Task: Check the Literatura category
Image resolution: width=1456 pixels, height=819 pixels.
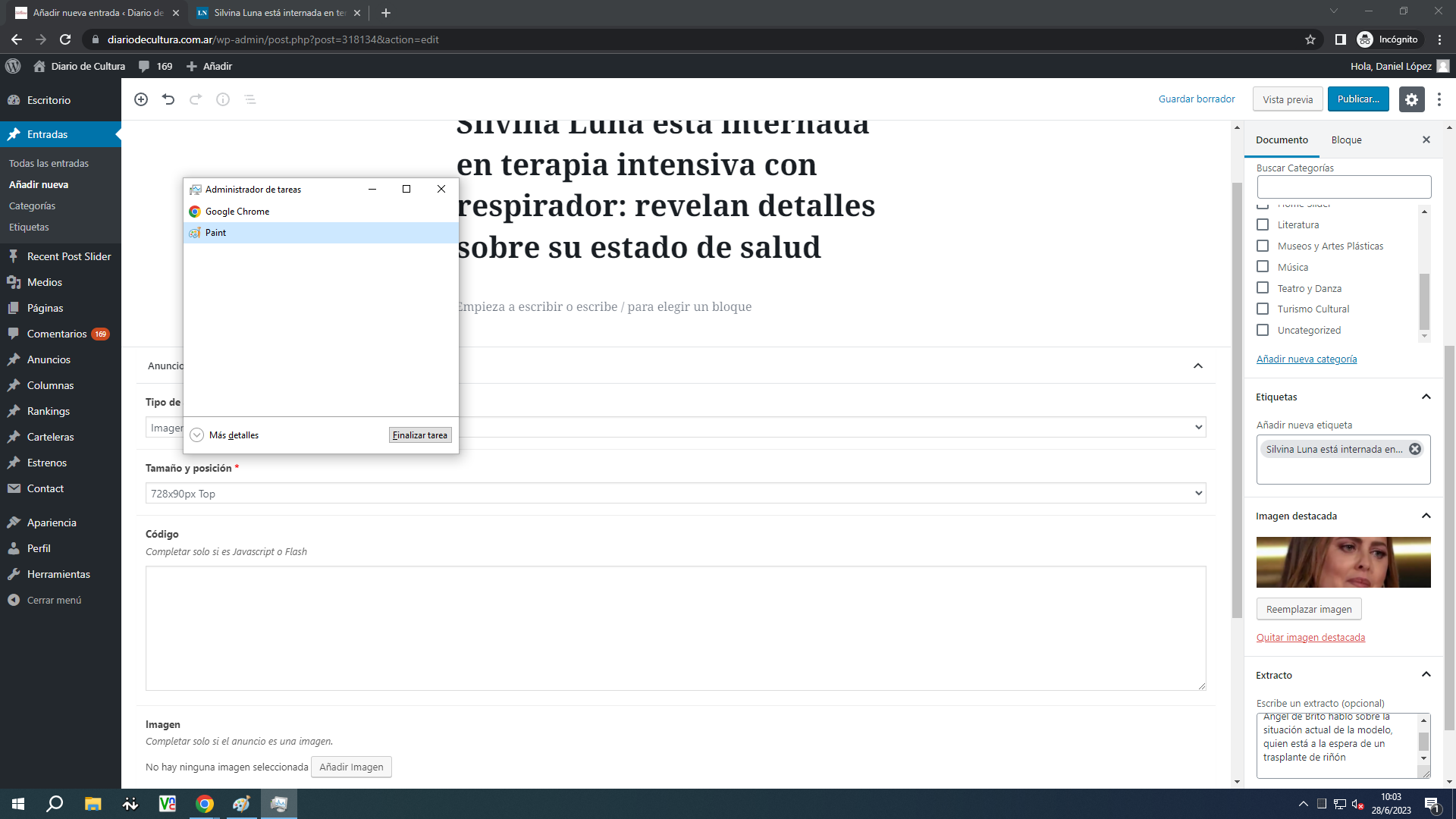Action: click(1263, 224)
